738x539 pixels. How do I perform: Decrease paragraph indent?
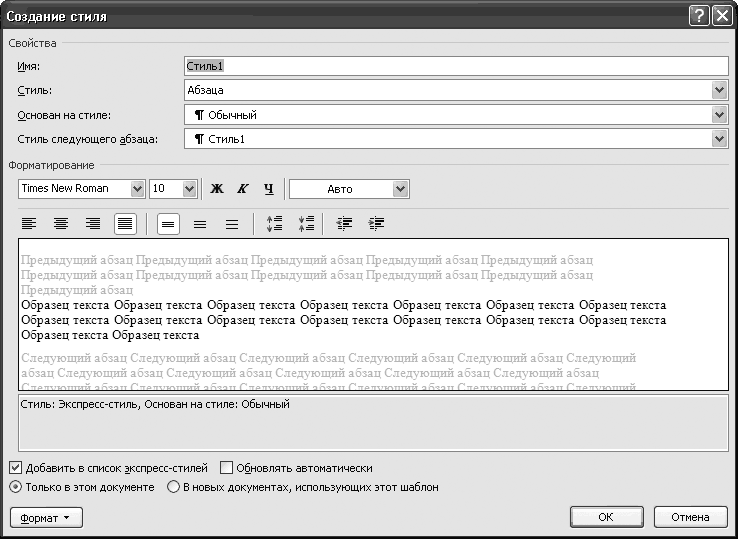345,224
